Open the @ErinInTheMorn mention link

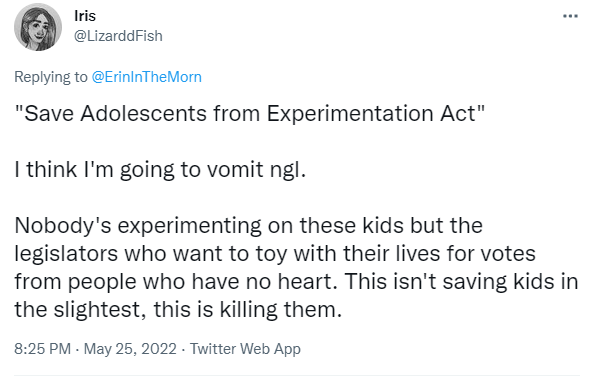(x=147, y=77)
